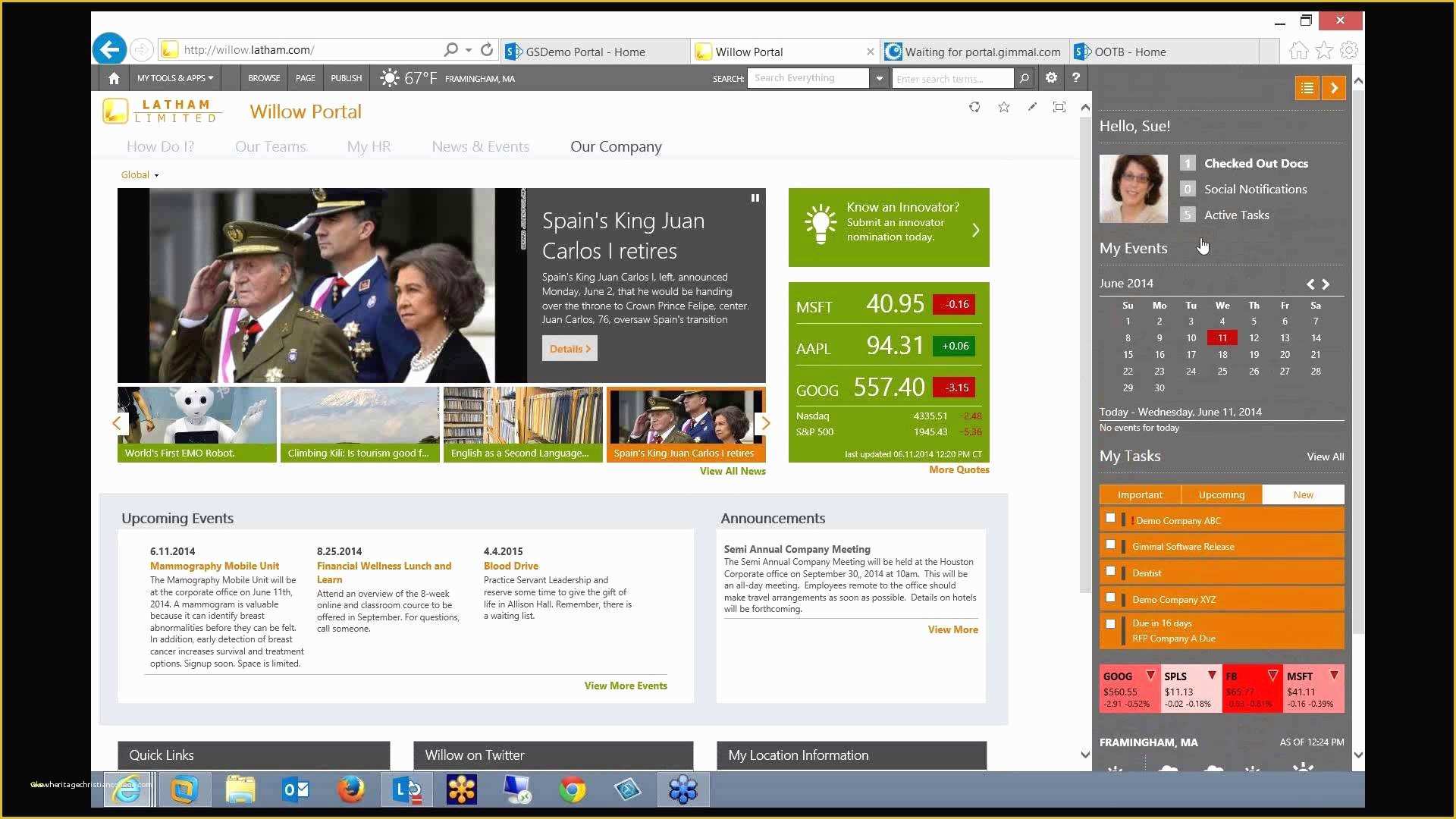The image size is (1456, 819).
Task: Click View More Events button
Action: 625,685
